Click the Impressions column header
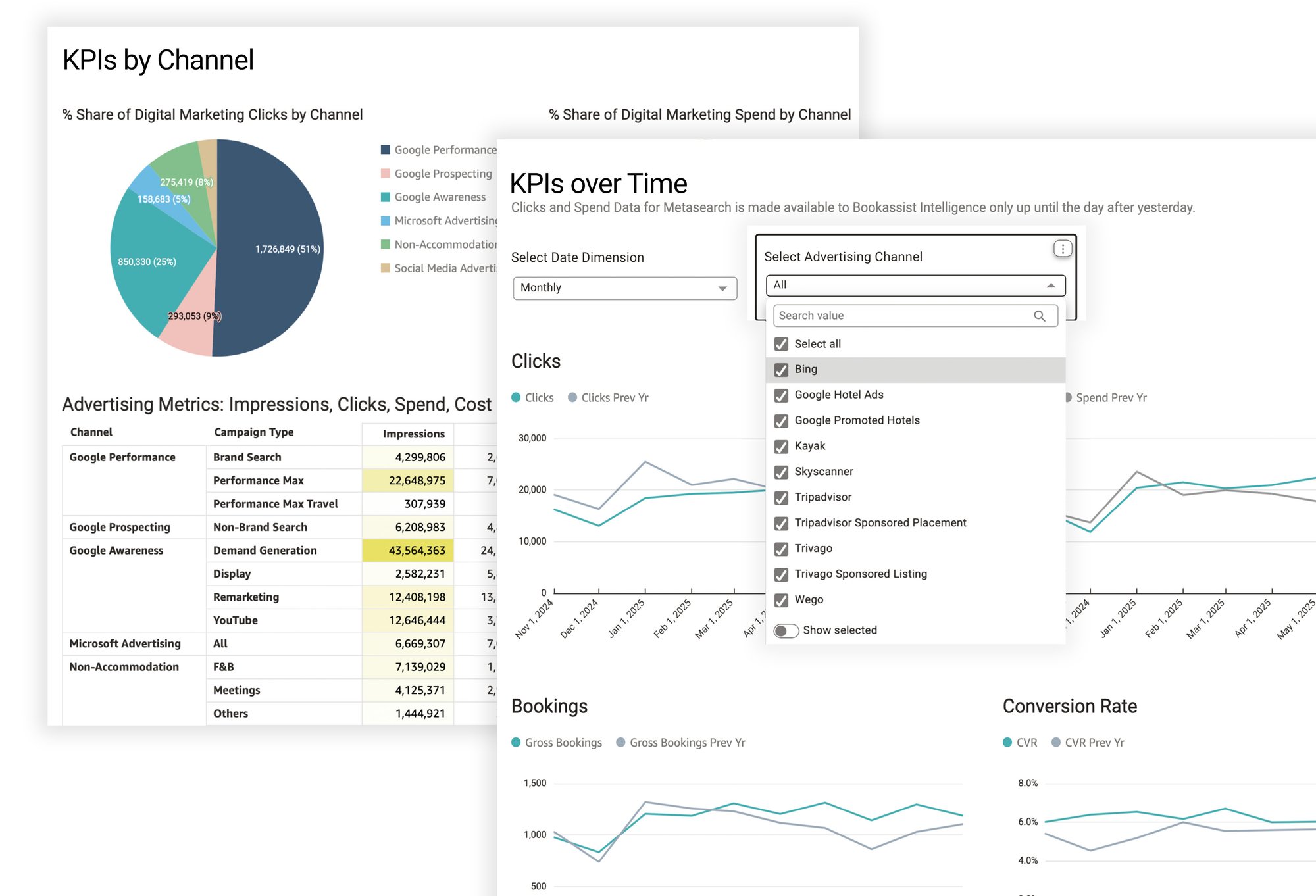 (413, 434)
